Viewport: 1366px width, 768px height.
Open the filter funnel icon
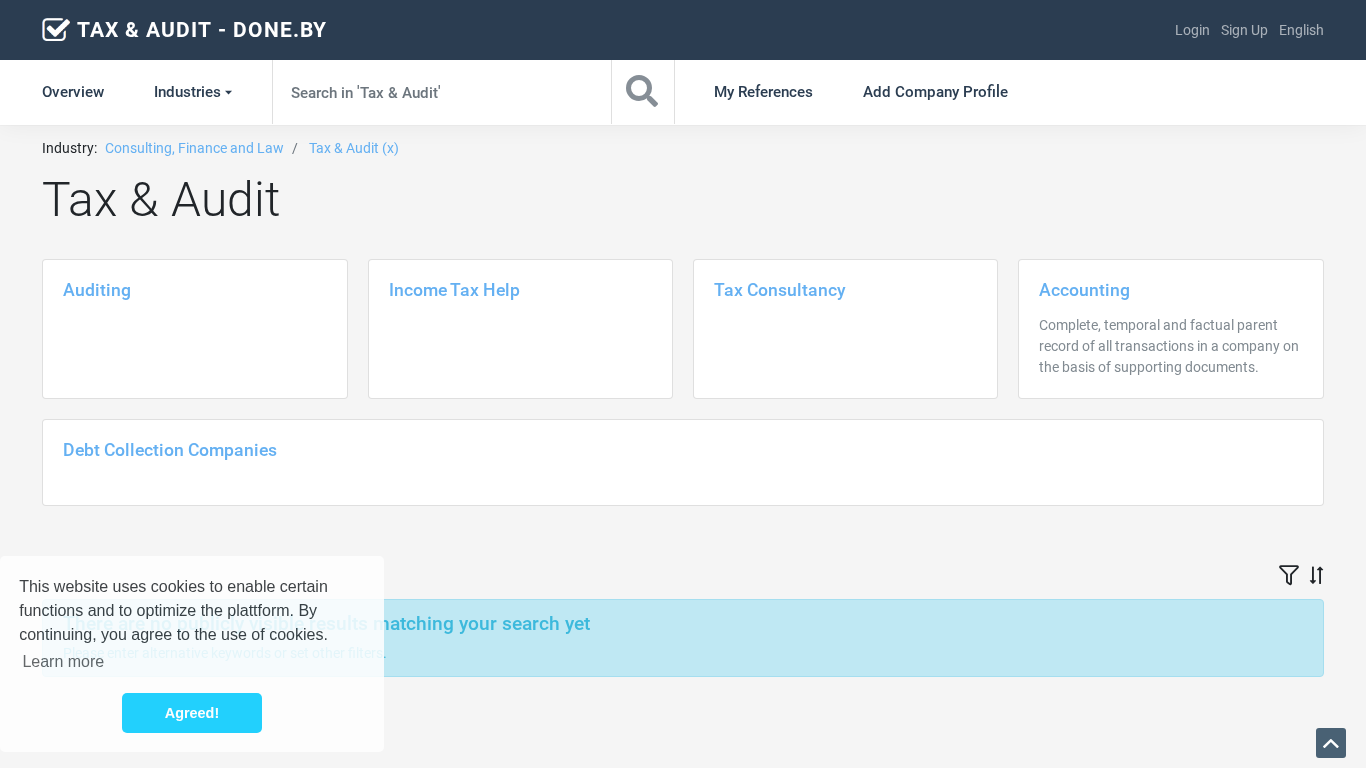tap(1289, 575)
